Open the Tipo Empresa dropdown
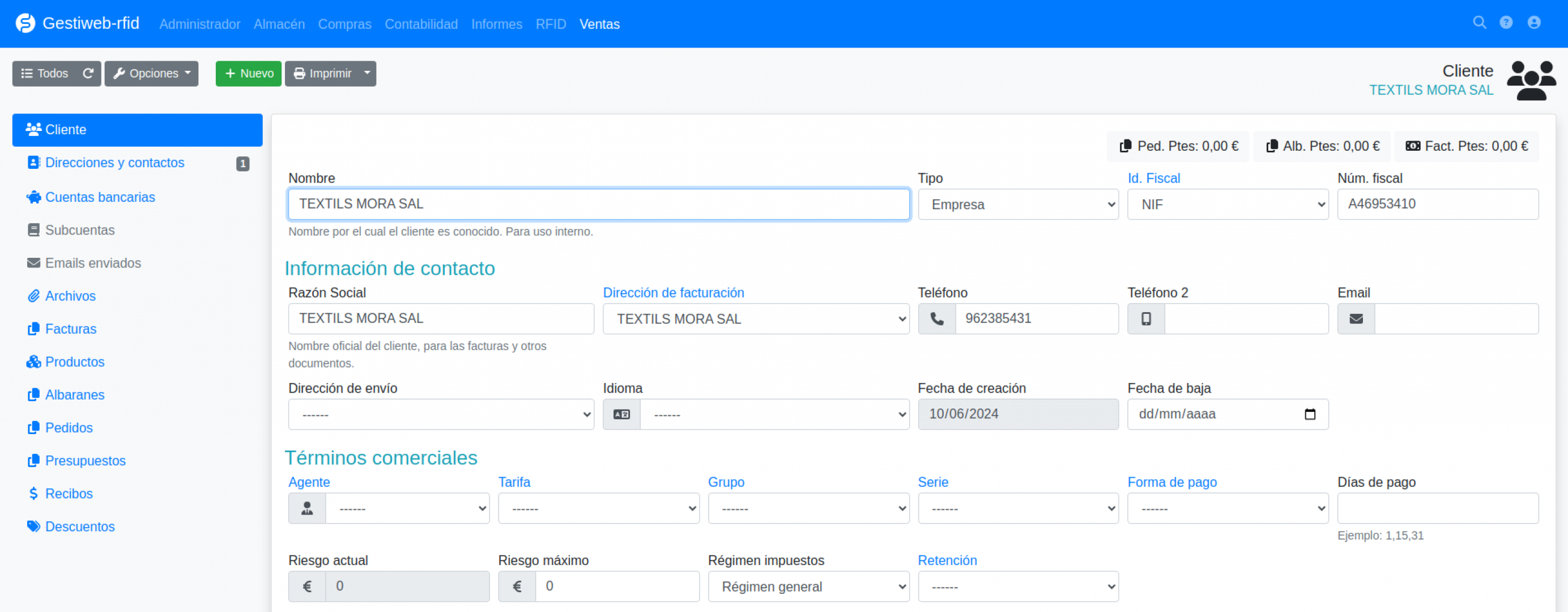 point(1018,205)
